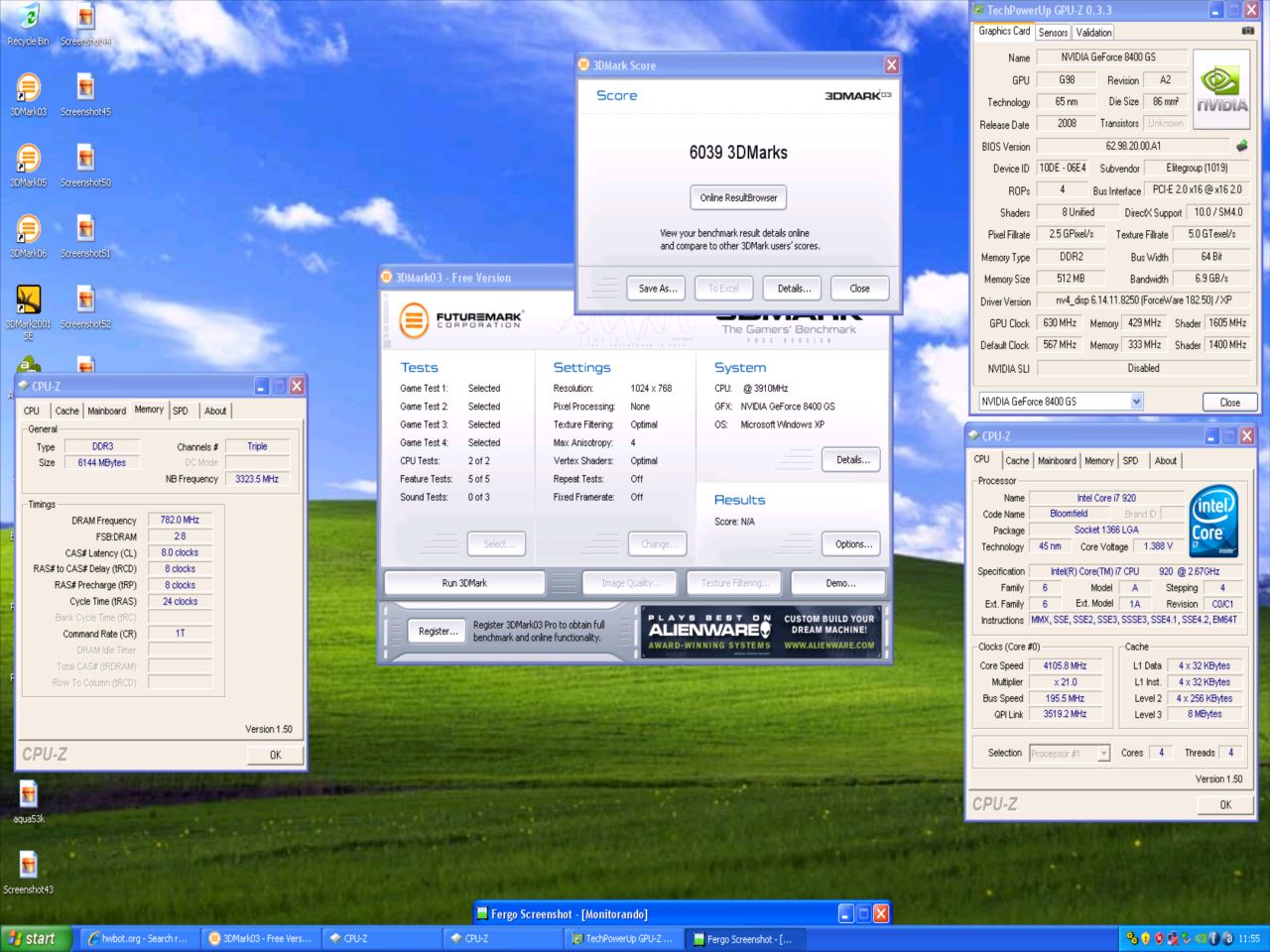Open the GPU-Z graphics card selector dropdown
This screenshot has height=952, width=1270.
click(x=1136, y=402)
